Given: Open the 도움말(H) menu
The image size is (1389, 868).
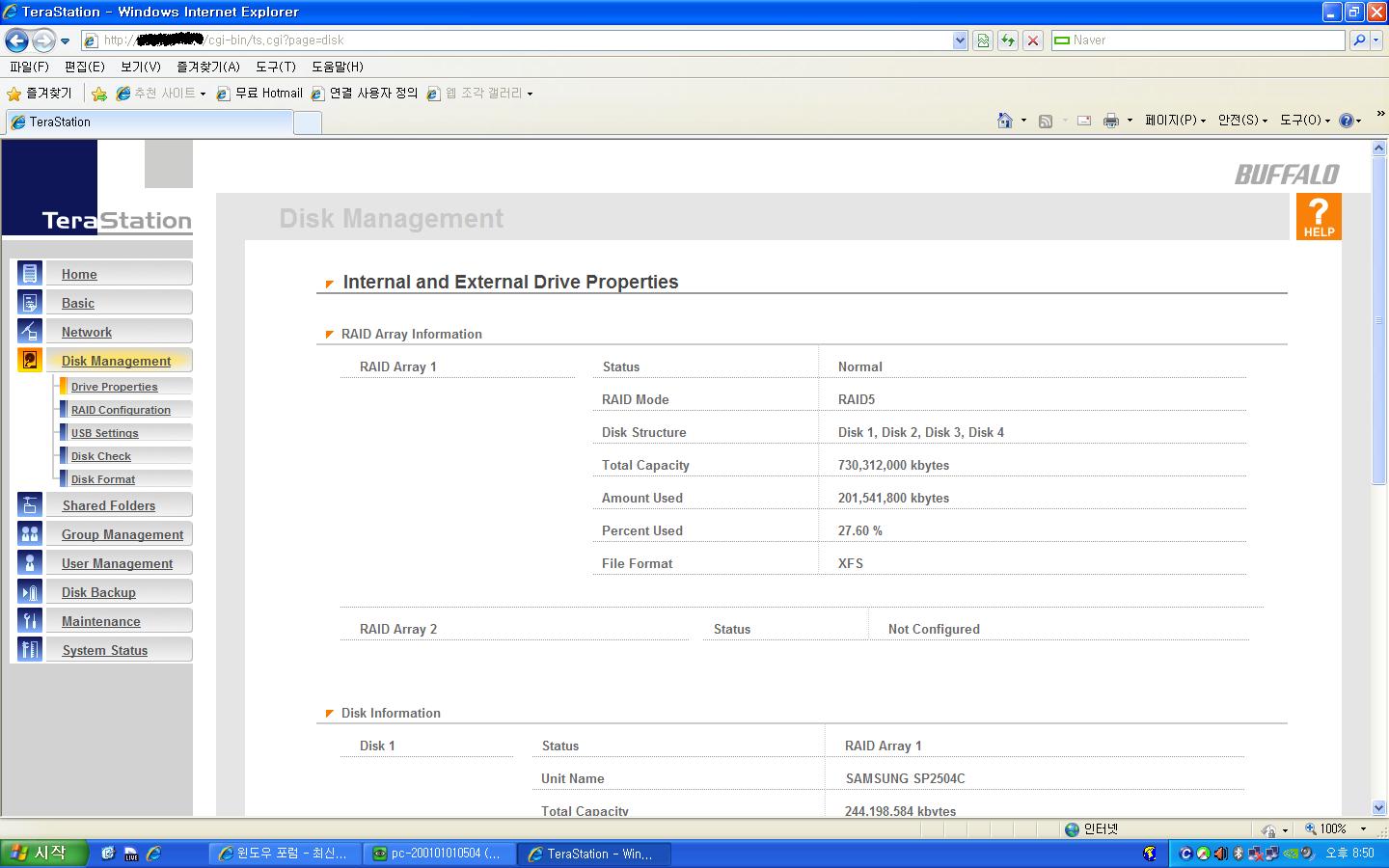Looking at the screenshot, I should (338, 67).
